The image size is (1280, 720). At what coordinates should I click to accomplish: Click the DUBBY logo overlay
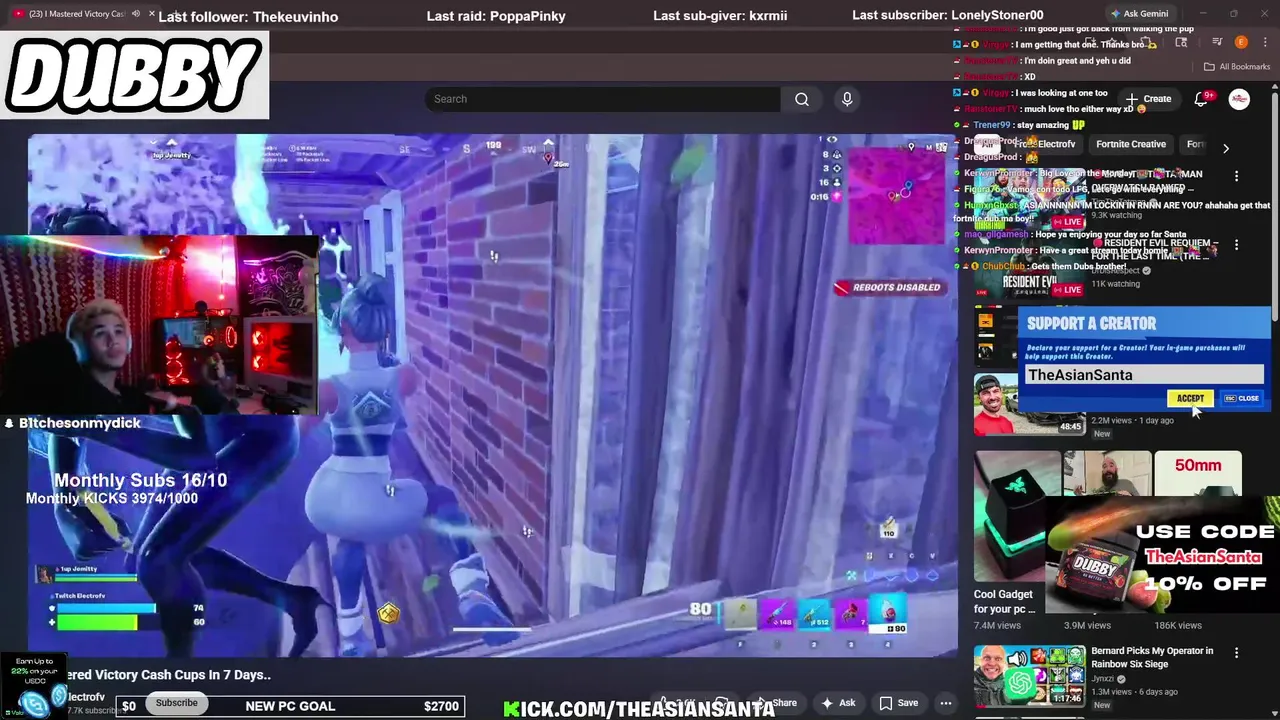tap(134, 77)
